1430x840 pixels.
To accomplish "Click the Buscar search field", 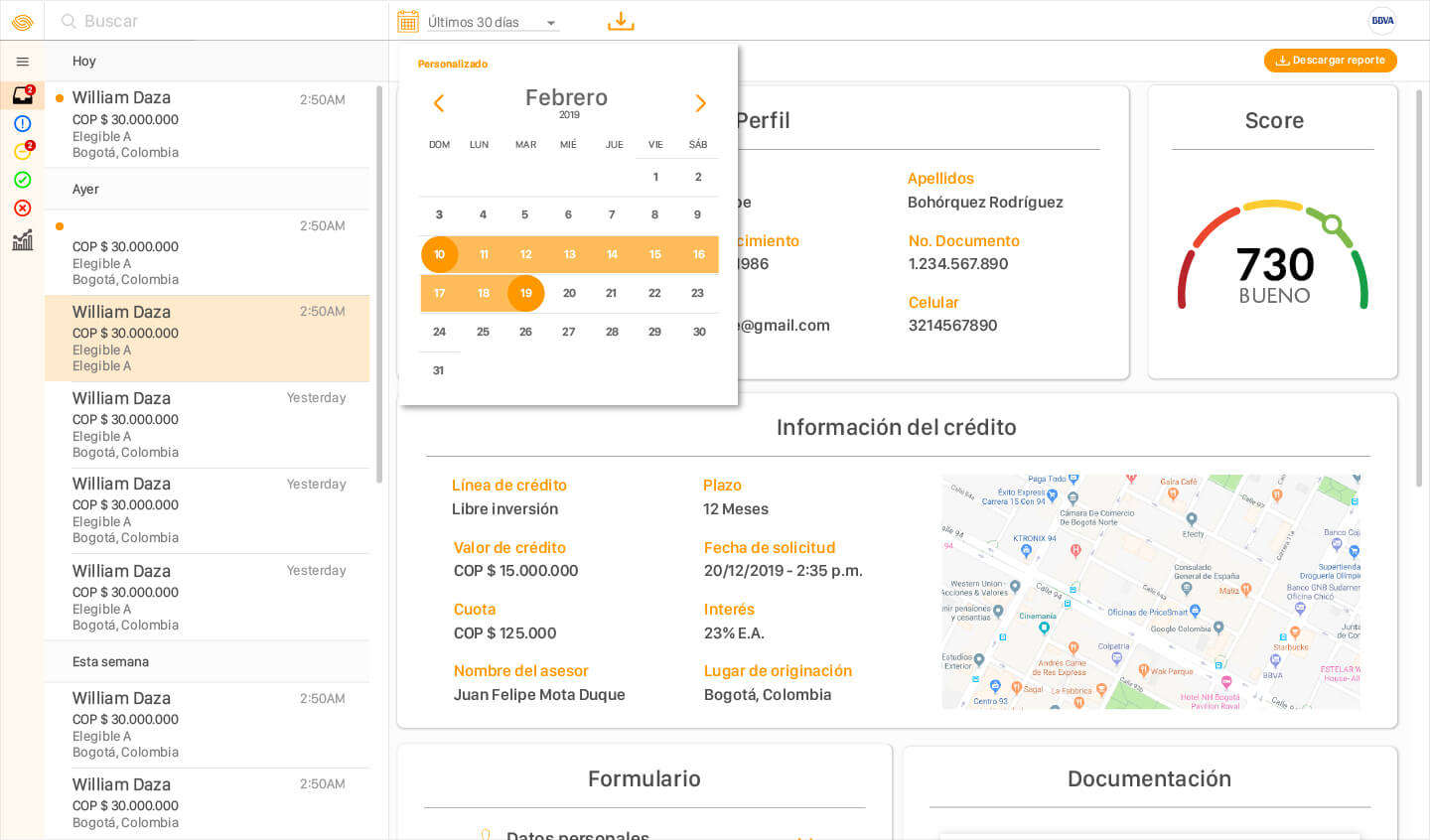I will coord(218,21).
